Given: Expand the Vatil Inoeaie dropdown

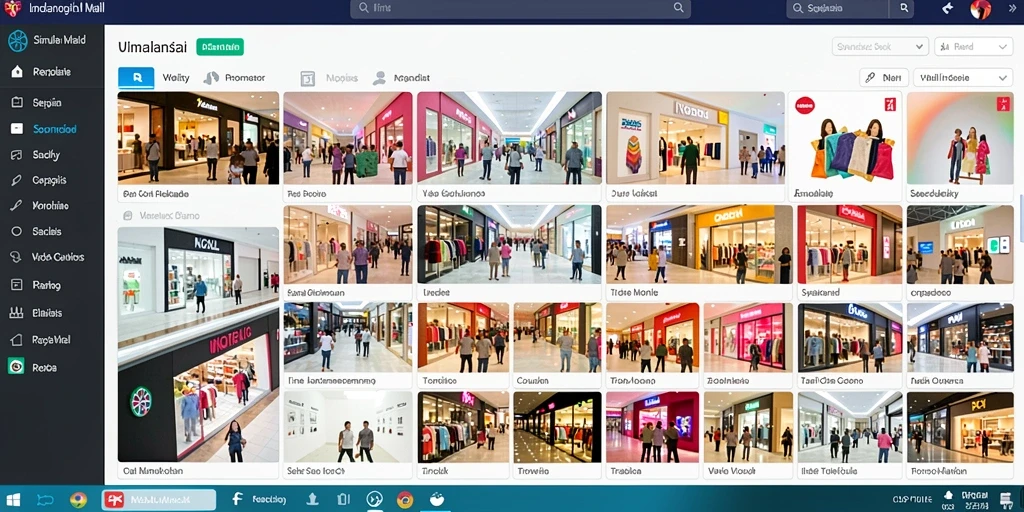Looking at the screenshot, I should (x=963, y=78).
